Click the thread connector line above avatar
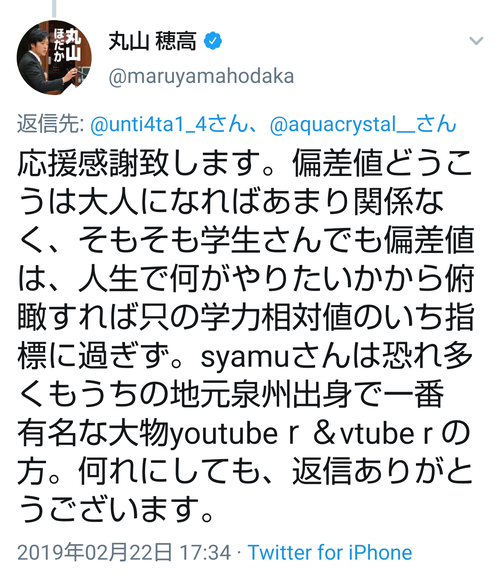Viewport: 500px width, 577px height. tap(54, 8)
